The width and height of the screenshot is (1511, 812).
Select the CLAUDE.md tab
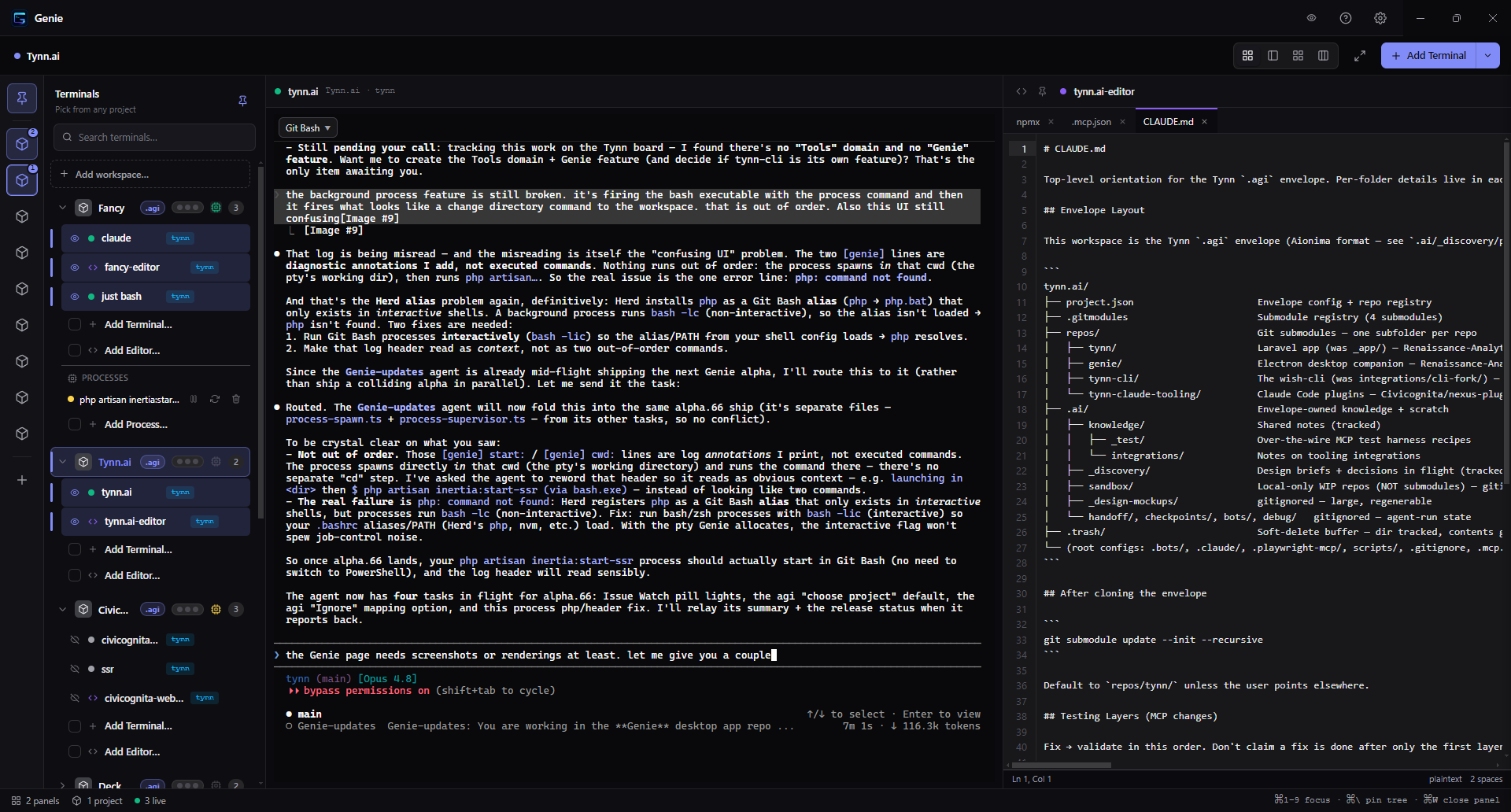point(1168,122)
